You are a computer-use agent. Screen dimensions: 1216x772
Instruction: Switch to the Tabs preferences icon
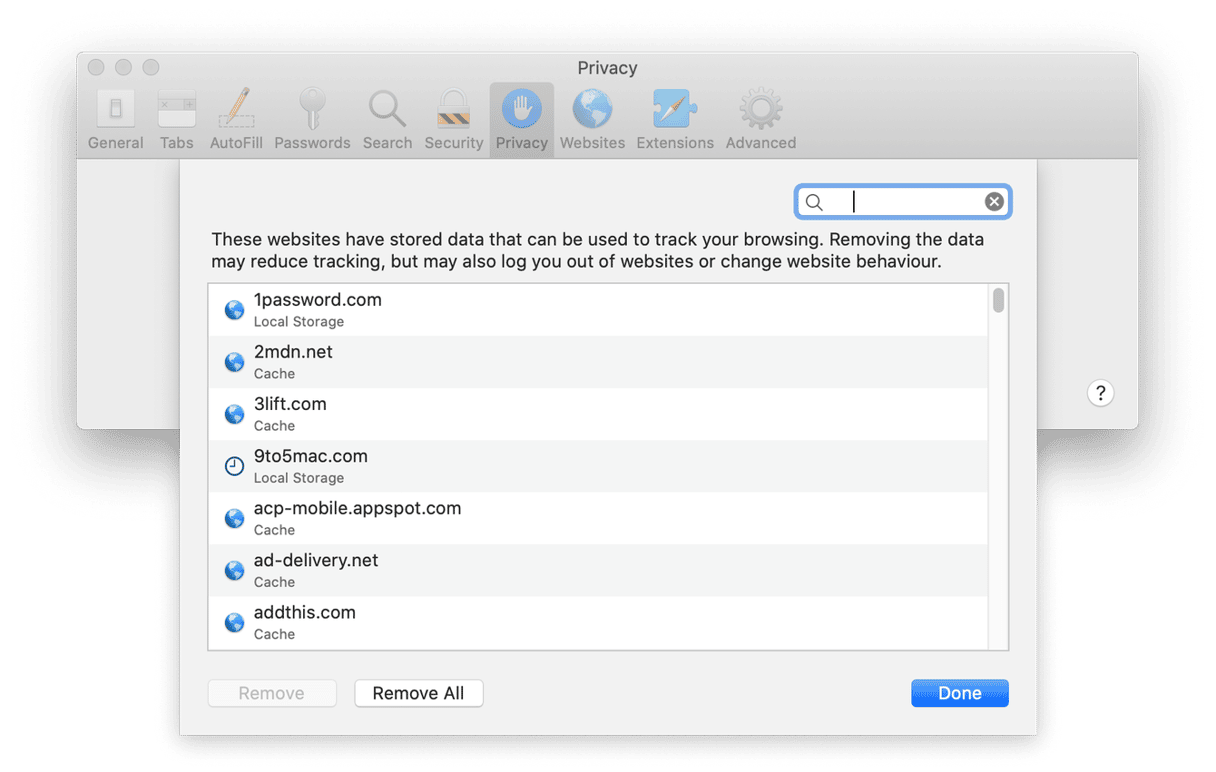(x=176, y=119)
